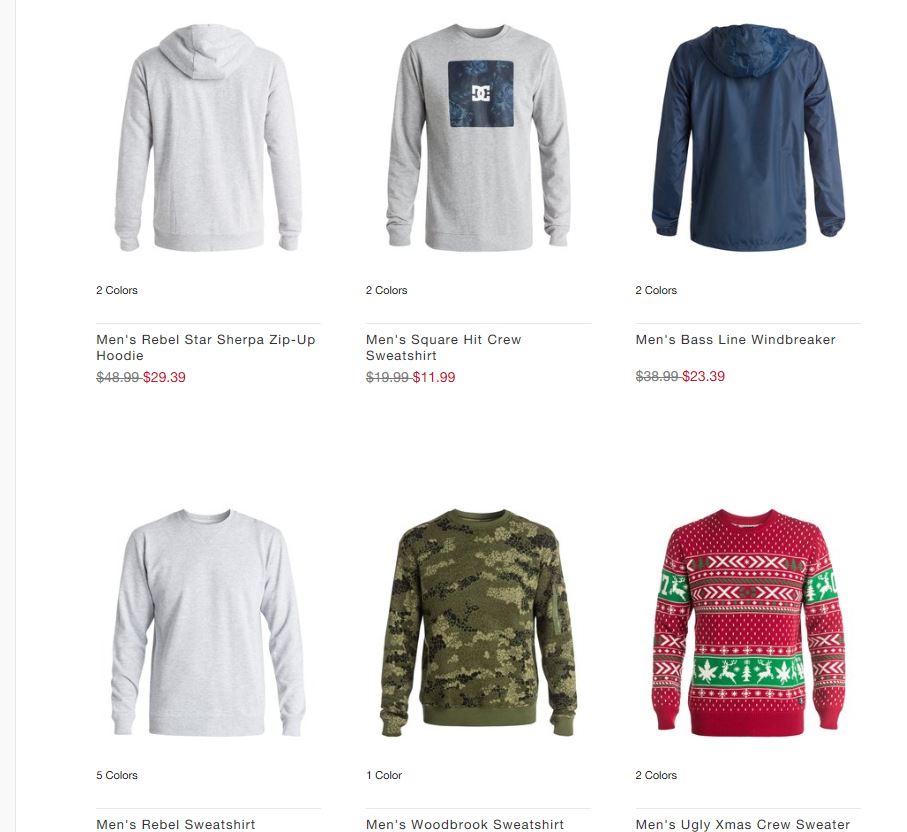Viewport: 907px width, 832px height.
Task: Open the Square Hit Crew sweatshirt image
Action: pyautogui.click(x=478, y=138)
